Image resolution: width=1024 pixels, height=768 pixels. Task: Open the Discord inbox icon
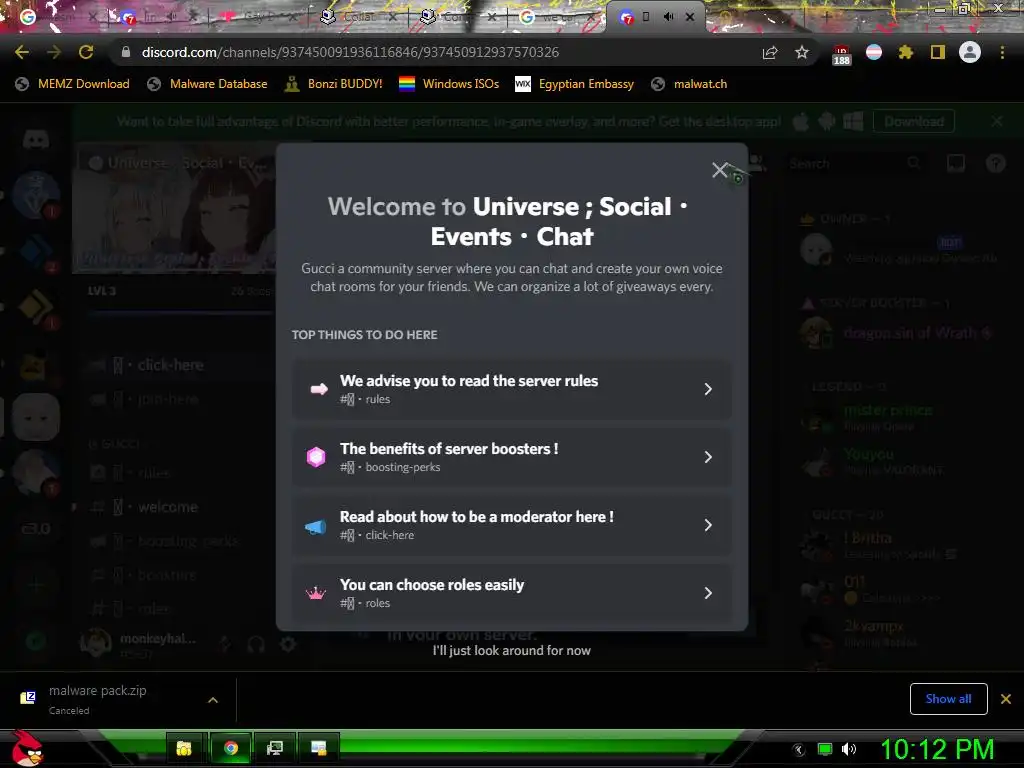point(955,163)
